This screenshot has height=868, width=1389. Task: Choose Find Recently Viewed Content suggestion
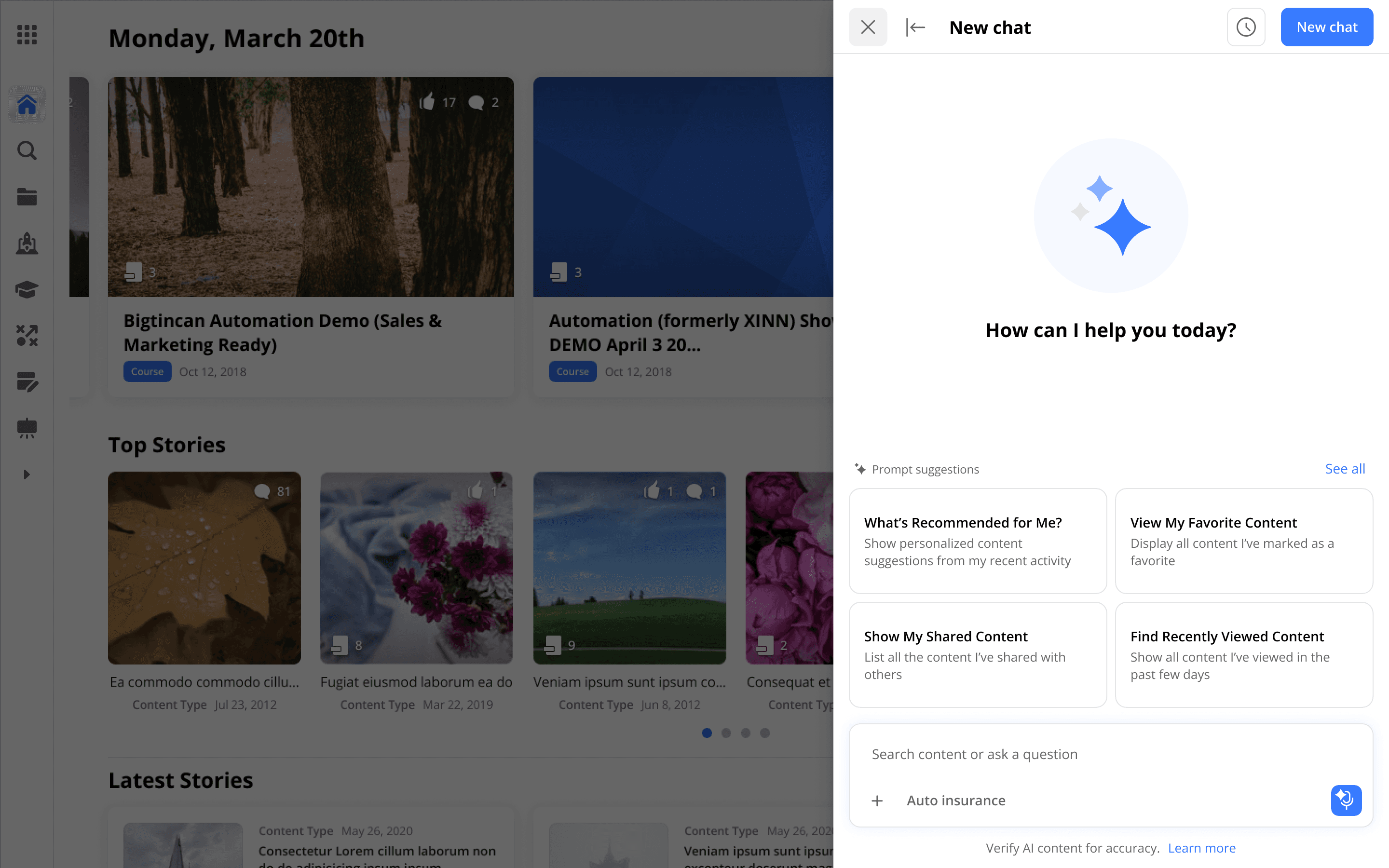pyautogui.click(x=1243, y=654)
